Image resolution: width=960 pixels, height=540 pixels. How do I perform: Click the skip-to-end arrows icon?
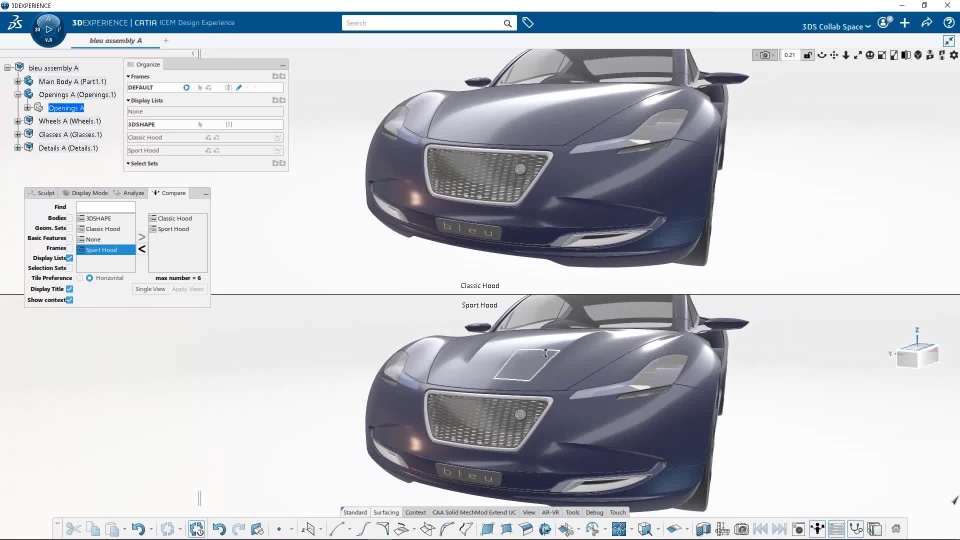779,528
